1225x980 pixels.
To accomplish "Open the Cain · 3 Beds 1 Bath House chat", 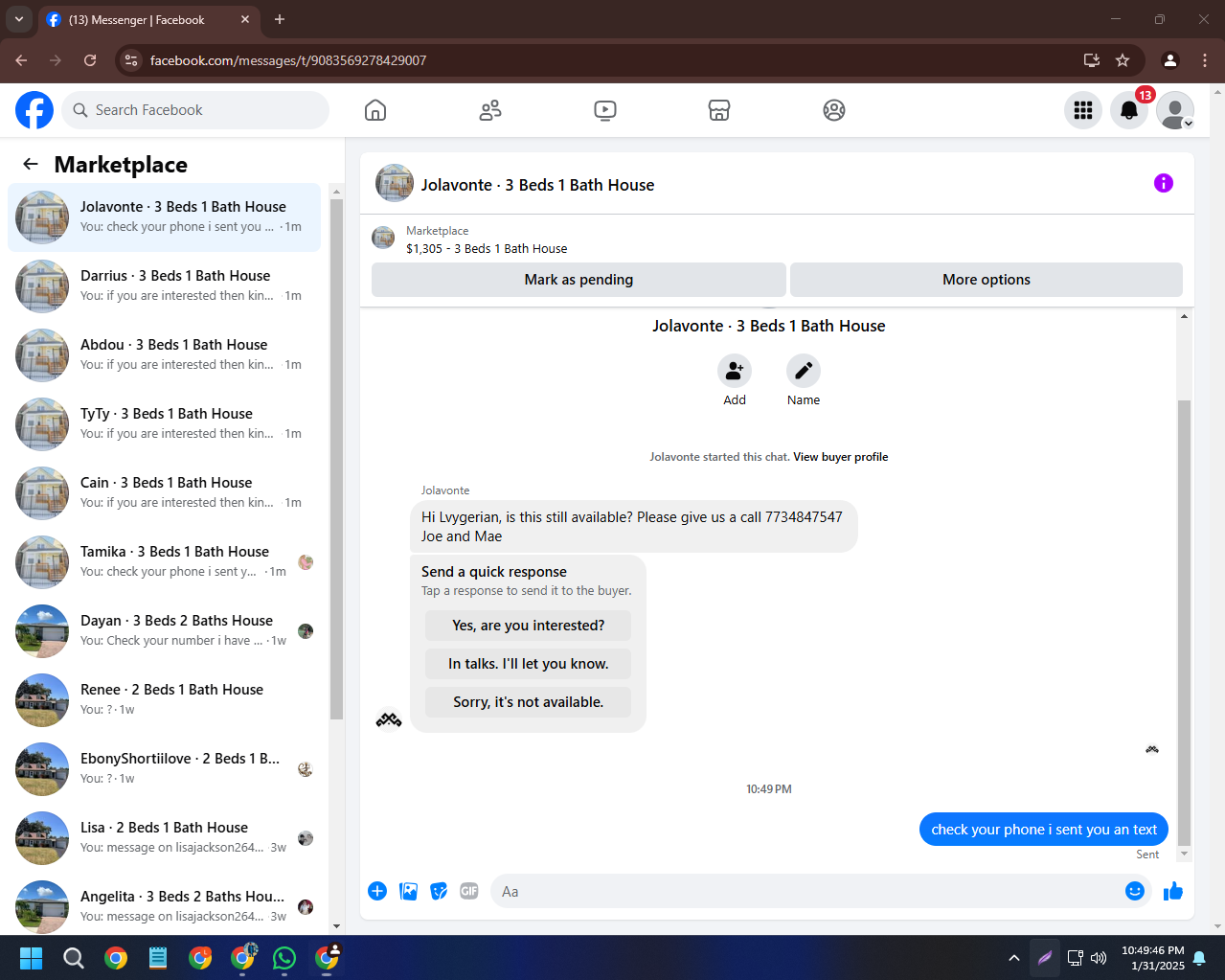I will tap(164, 493).
